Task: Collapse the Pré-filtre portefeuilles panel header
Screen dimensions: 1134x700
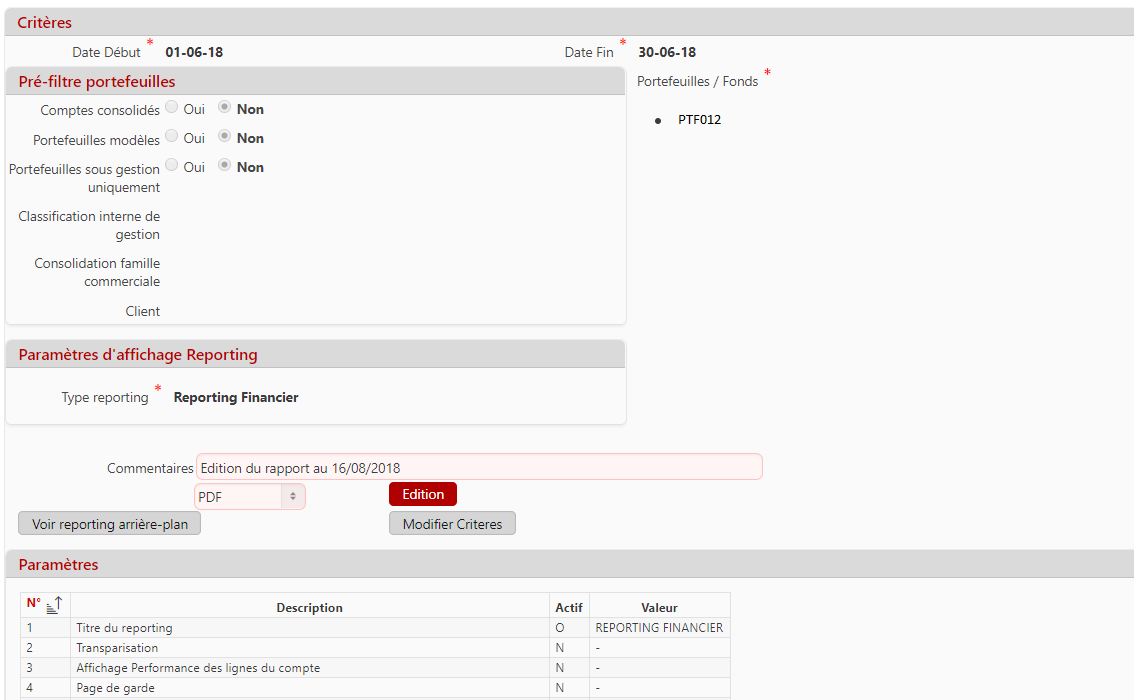Action: [97, 81]
